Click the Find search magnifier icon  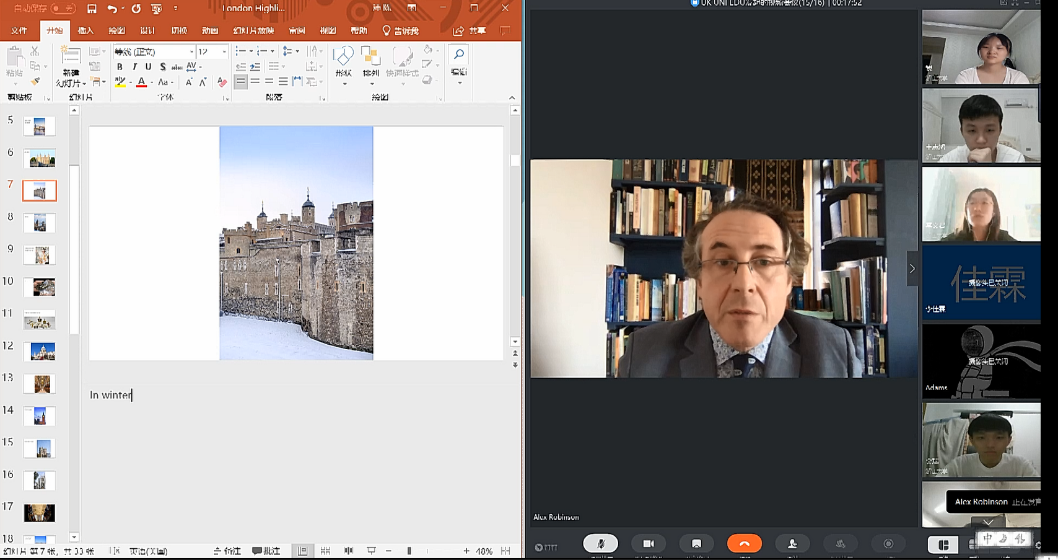coord(458,56)
